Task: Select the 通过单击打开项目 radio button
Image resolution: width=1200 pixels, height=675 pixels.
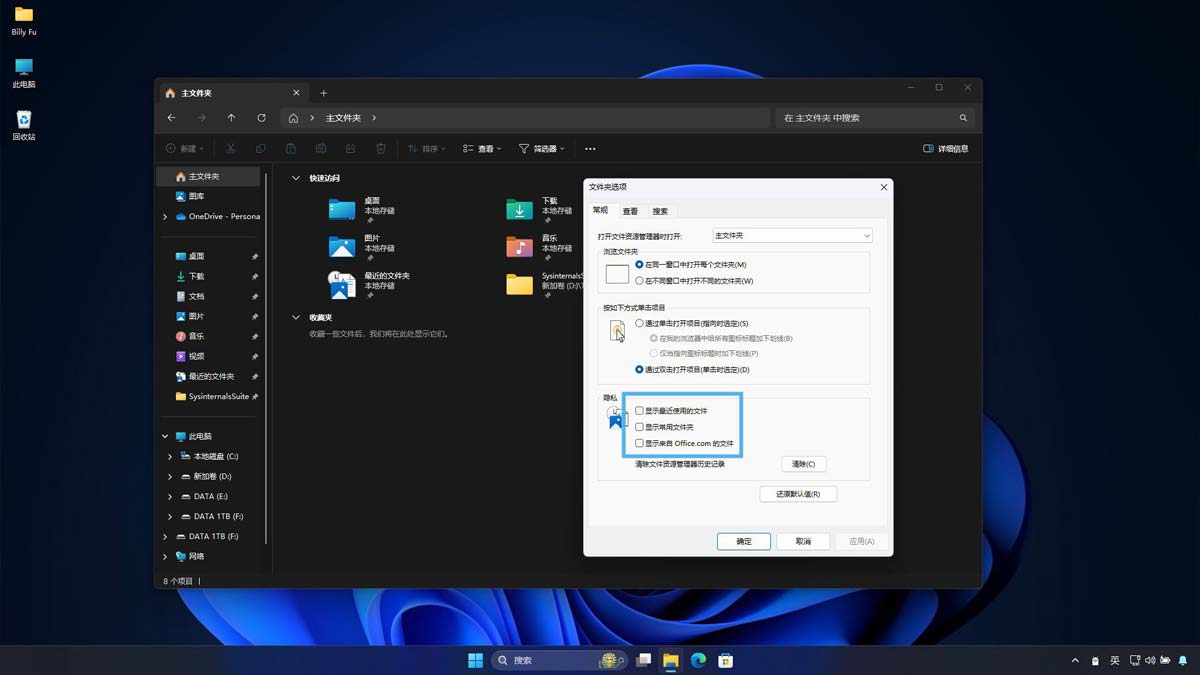Action: point(638,322)
